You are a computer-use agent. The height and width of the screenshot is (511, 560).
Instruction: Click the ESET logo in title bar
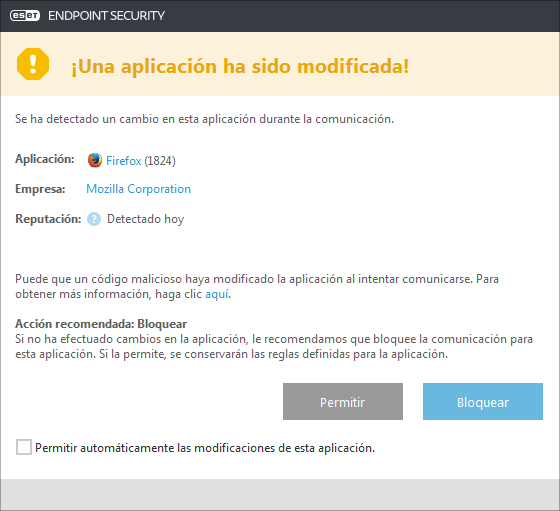coord(25,16)
